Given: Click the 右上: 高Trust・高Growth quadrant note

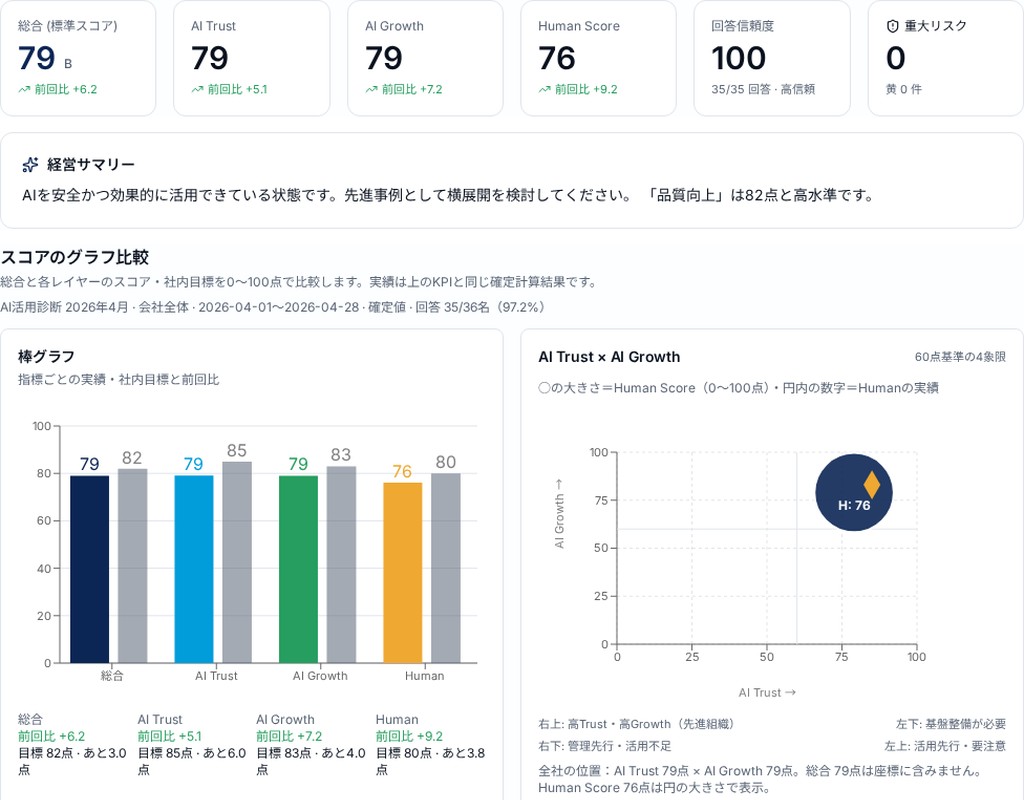Looking at the screenshot, I should point(638,724).
